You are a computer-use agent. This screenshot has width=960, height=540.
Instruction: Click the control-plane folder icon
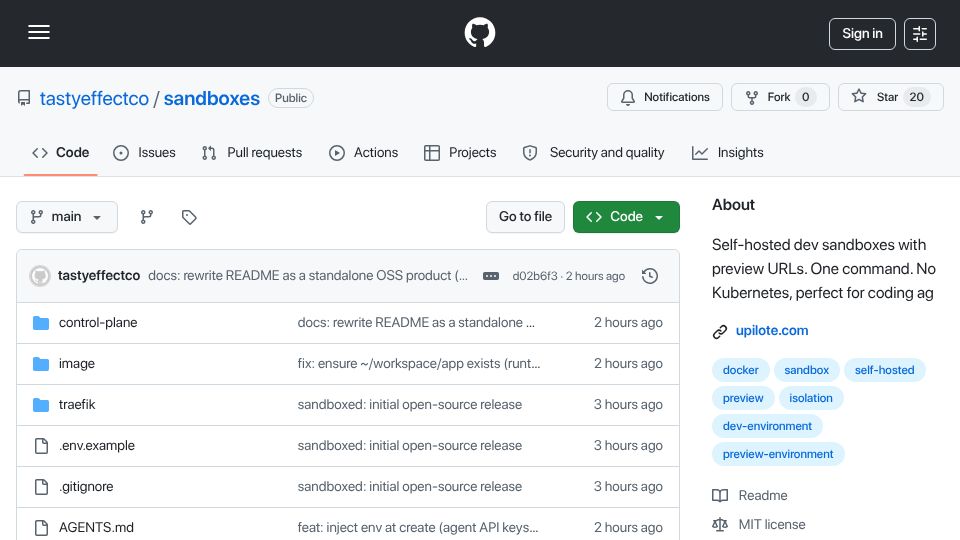pyautogui.click(x=41, y=323)
